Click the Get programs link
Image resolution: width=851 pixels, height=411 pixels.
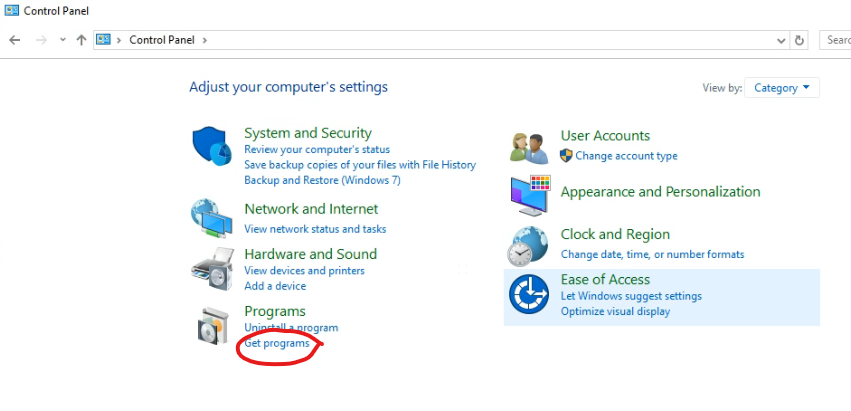277,343
